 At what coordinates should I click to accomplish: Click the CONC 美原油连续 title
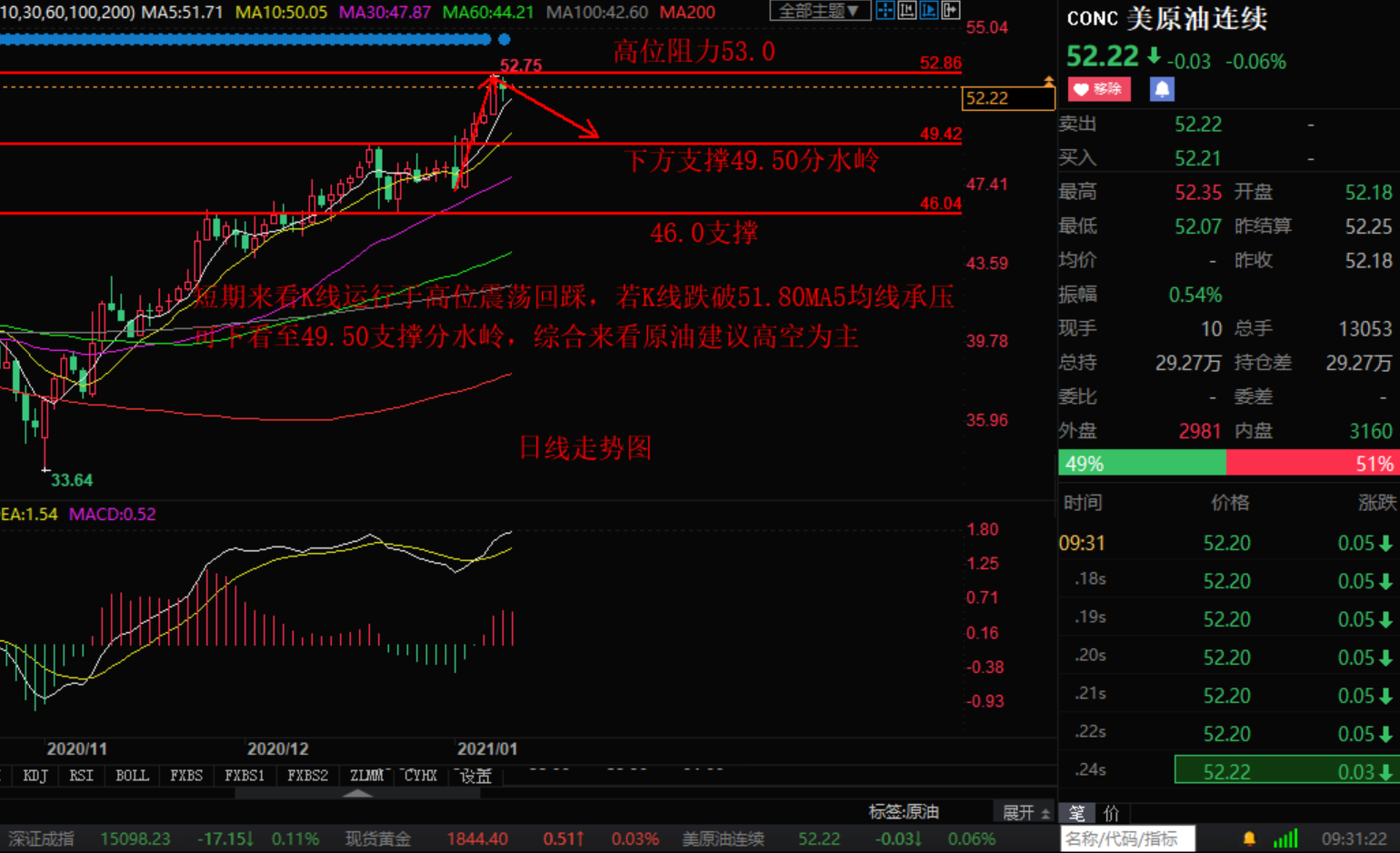click(x=1167, y=19)
